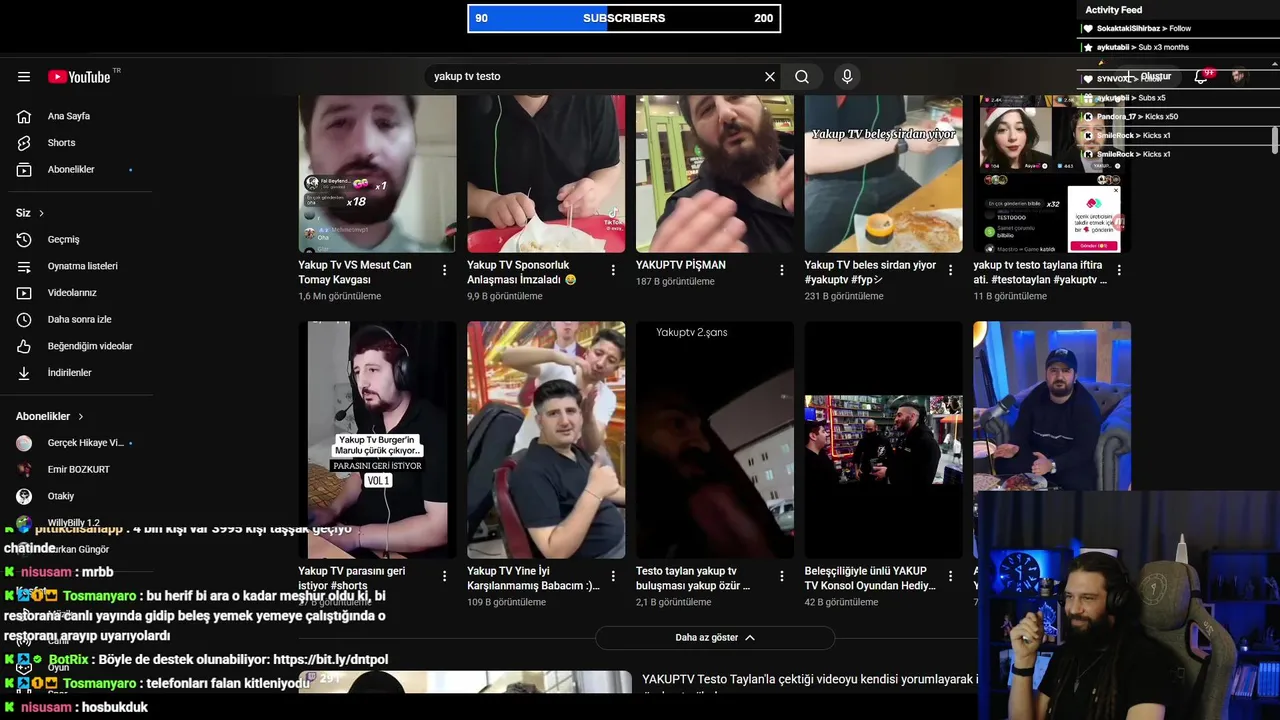Click Videolarınız in sidebar
The image size is (1280, 720).
(x=72, y=293)
